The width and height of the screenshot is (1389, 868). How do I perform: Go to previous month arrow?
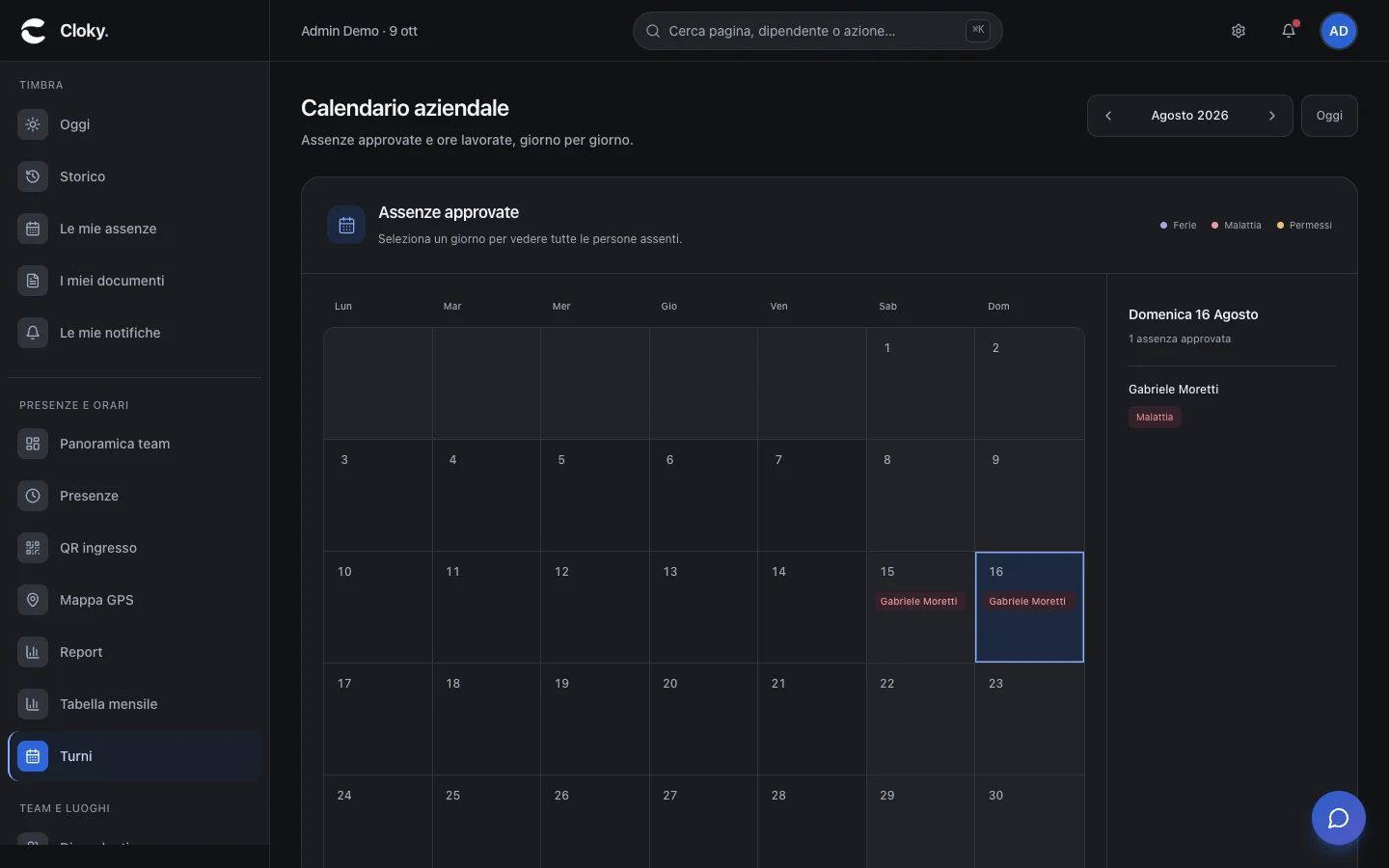click(1108, 116)
